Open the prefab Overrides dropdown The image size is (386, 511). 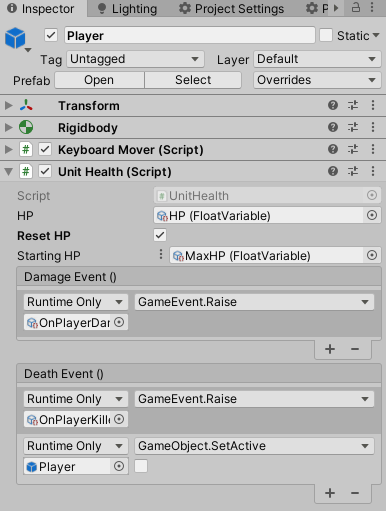click(x=317, y=80)
